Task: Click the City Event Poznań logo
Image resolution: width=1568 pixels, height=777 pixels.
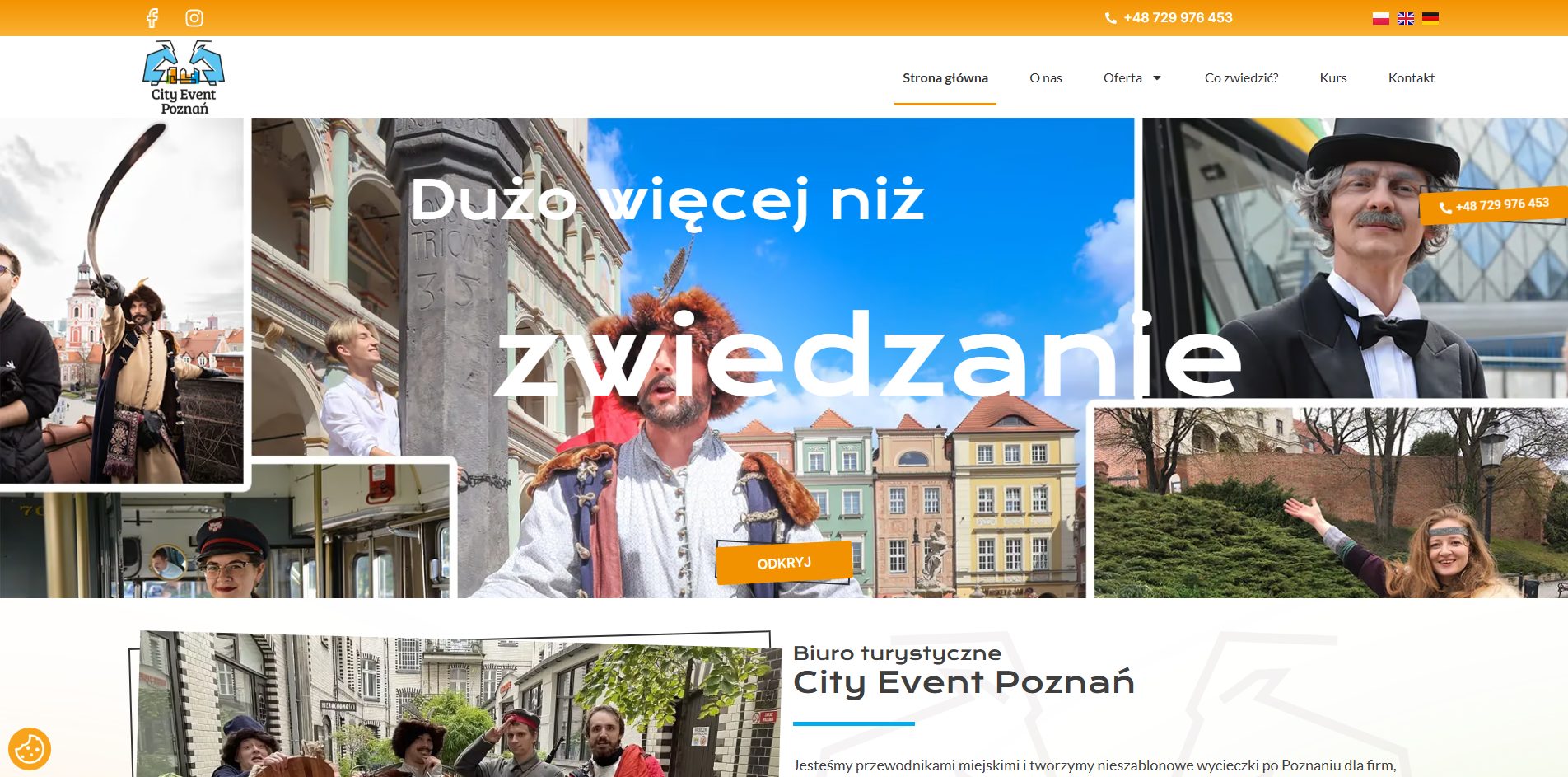Action: point(184,77)
